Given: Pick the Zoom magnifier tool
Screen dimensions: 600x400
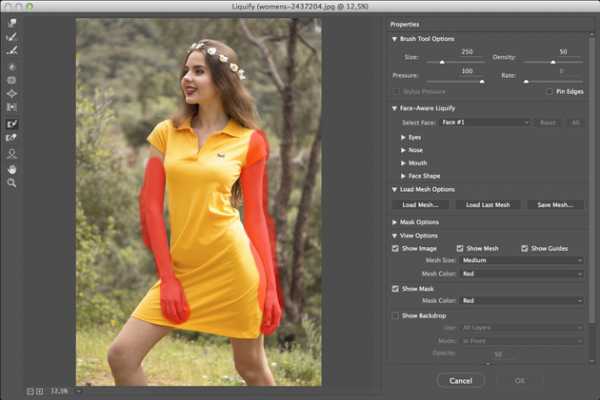Looking at the screenshot, I should (12, 183).
